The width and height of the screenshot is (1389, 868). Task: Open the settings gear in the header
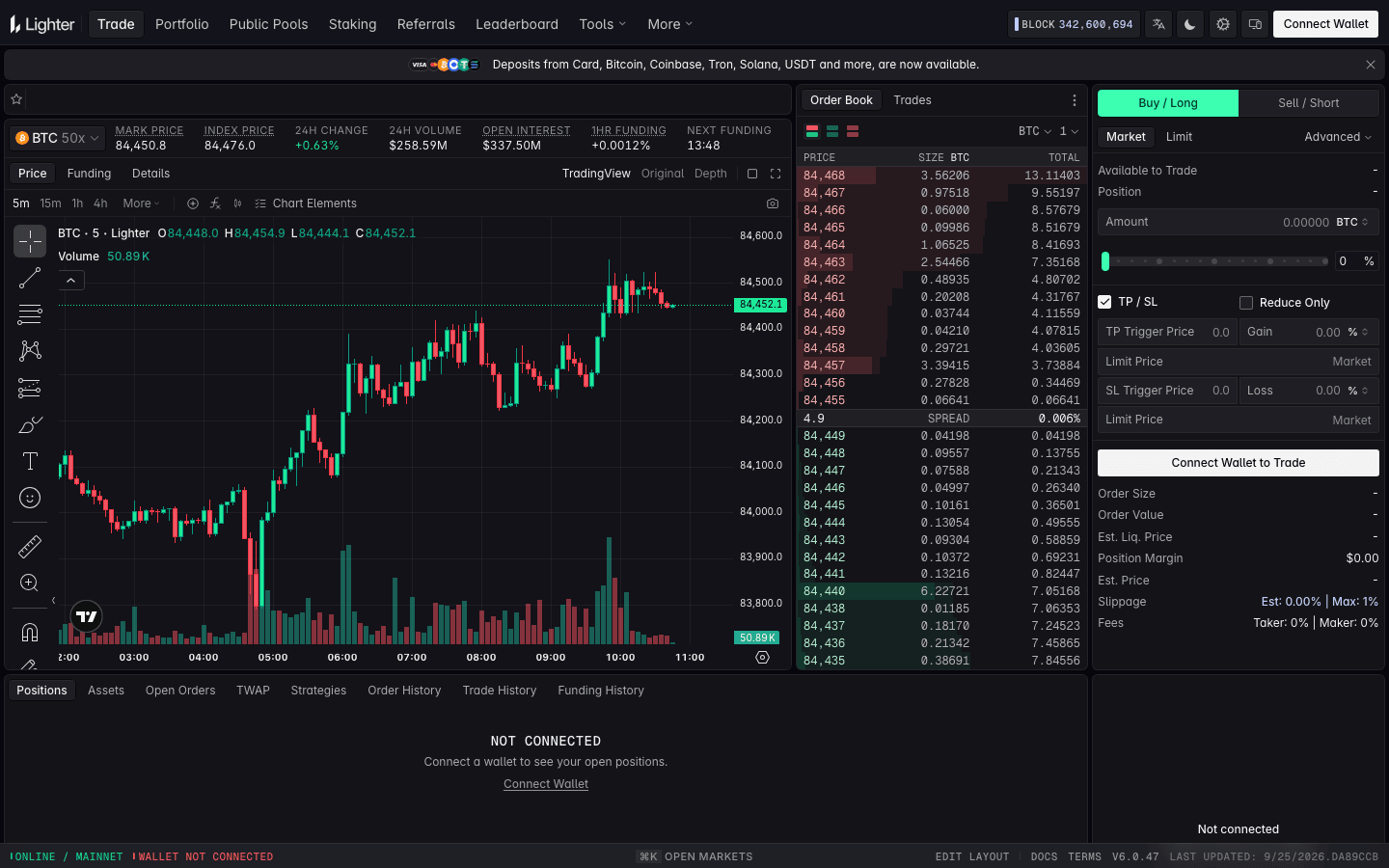(1223, 24)
